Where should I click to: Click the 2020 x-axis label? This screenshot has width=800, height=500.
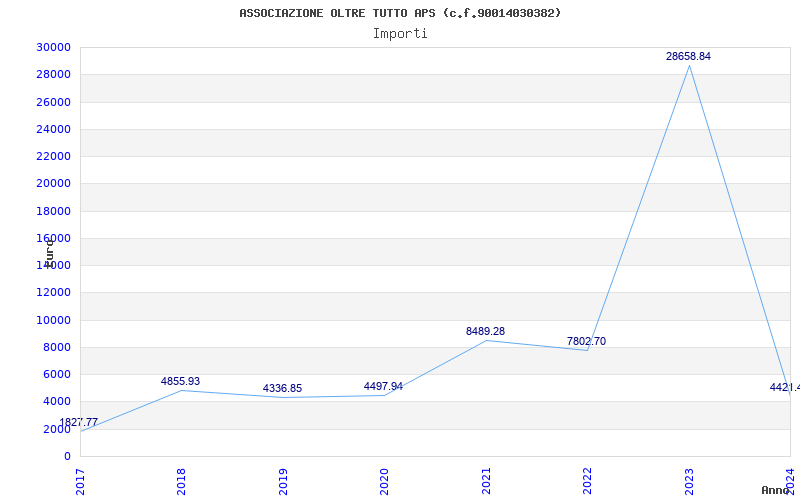pyautogui.click(x=384, y=481)
